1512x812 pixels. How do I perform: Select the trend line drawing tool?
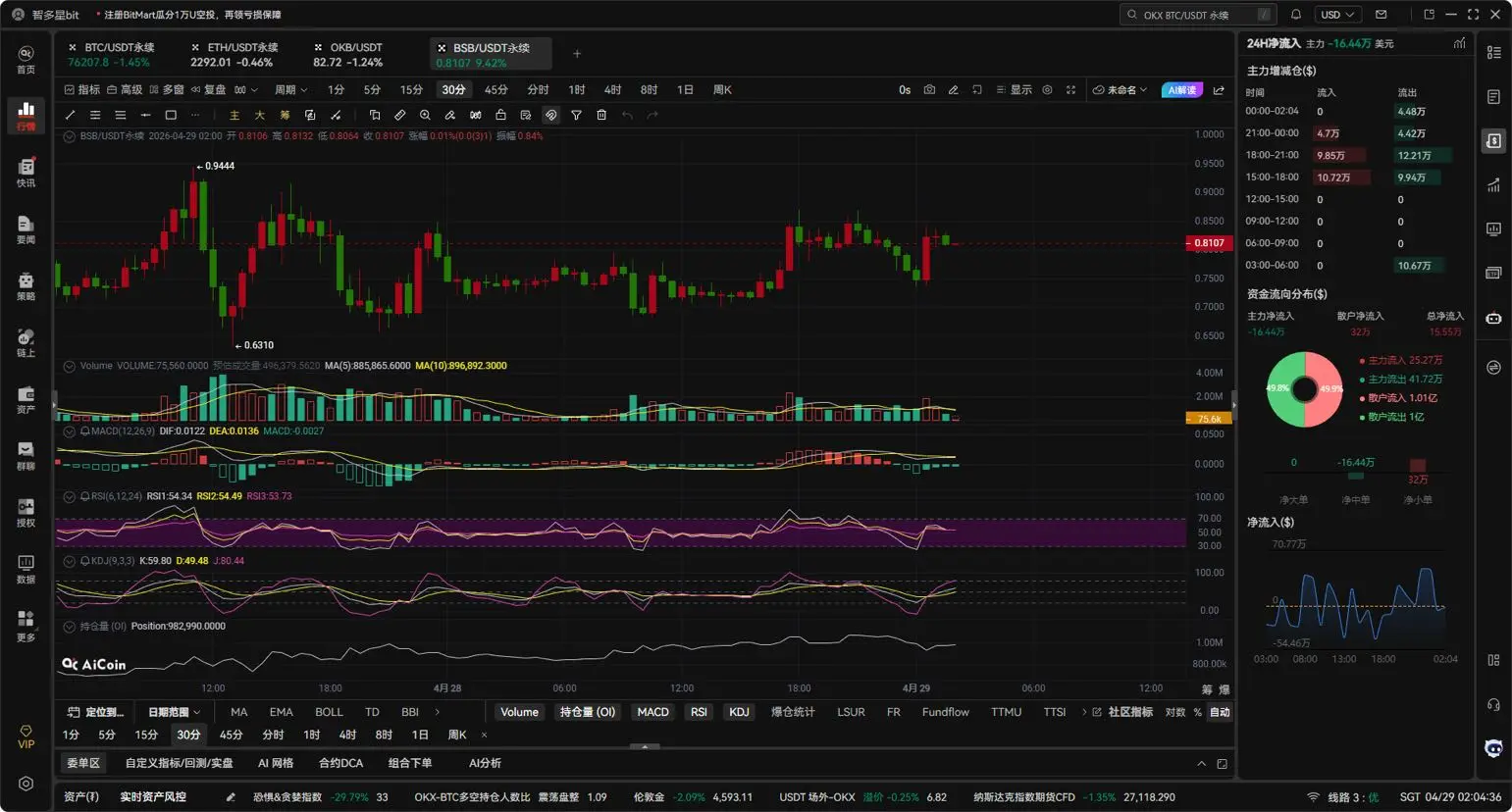pyautogui.click(x=70, y=116)
